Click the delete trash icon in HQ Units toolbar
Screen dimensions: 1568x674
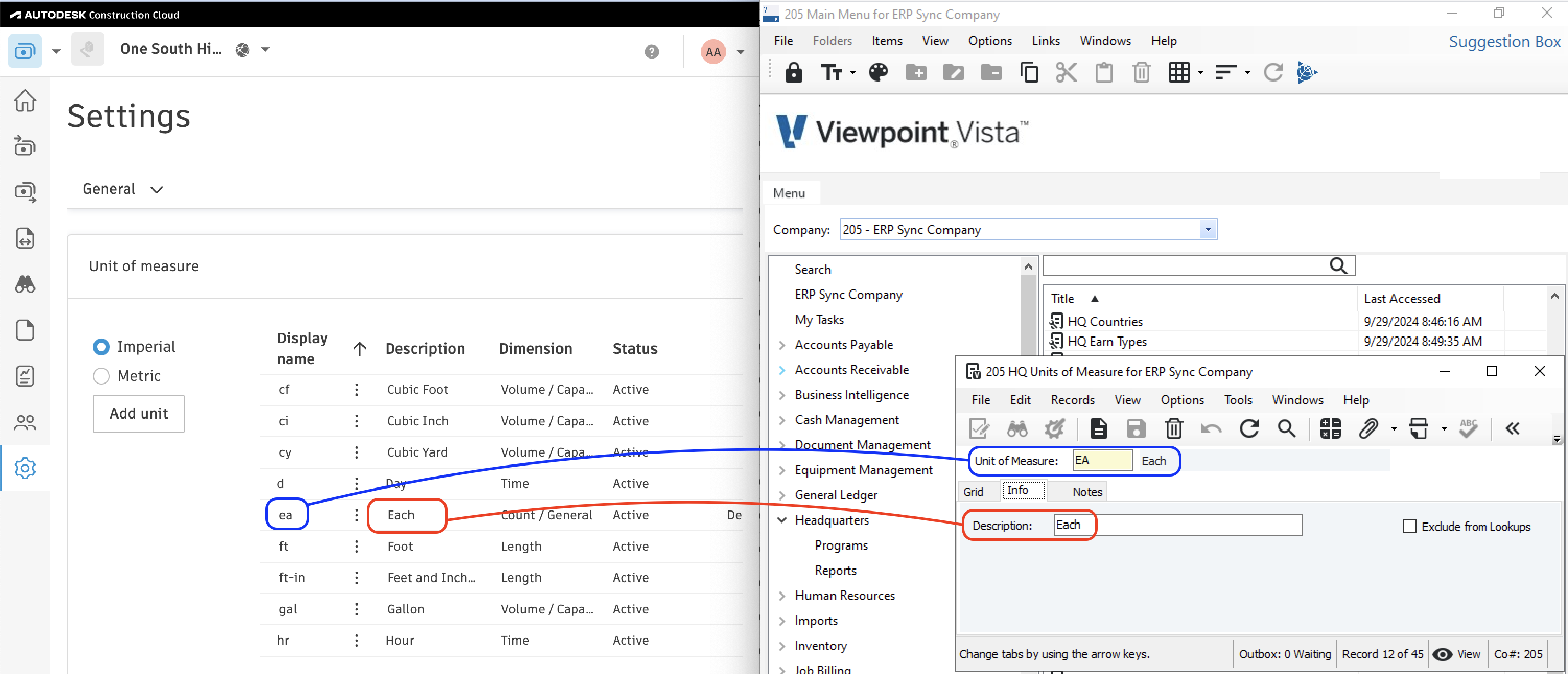1174,428
